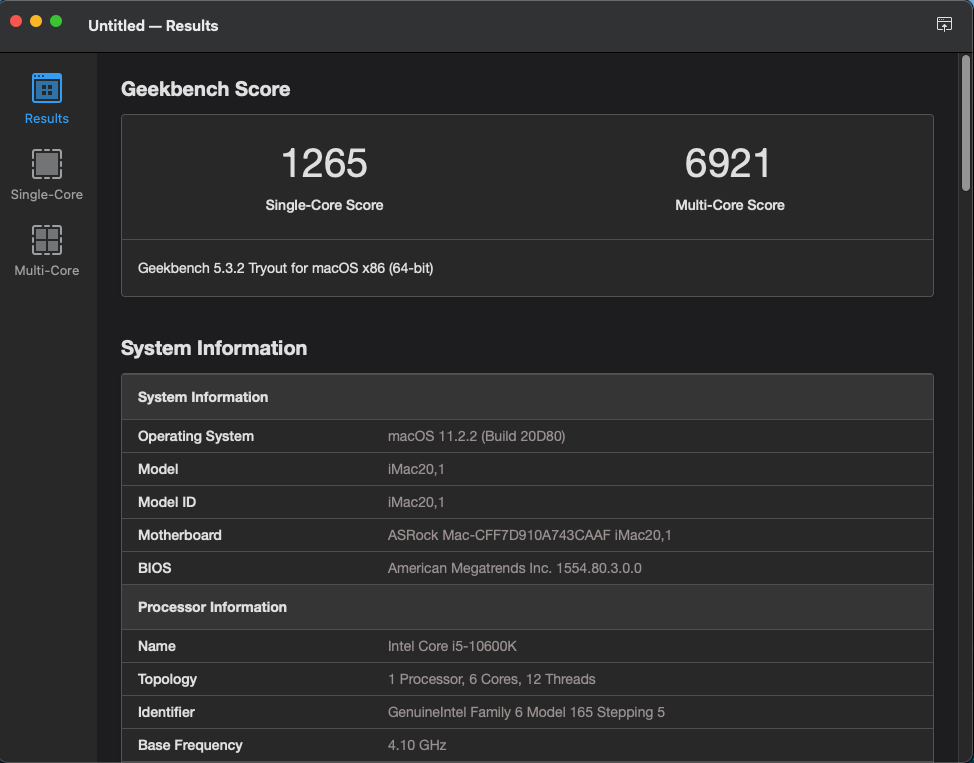
Task: Click the upload results icon in title bar
Action: point(944,24)
